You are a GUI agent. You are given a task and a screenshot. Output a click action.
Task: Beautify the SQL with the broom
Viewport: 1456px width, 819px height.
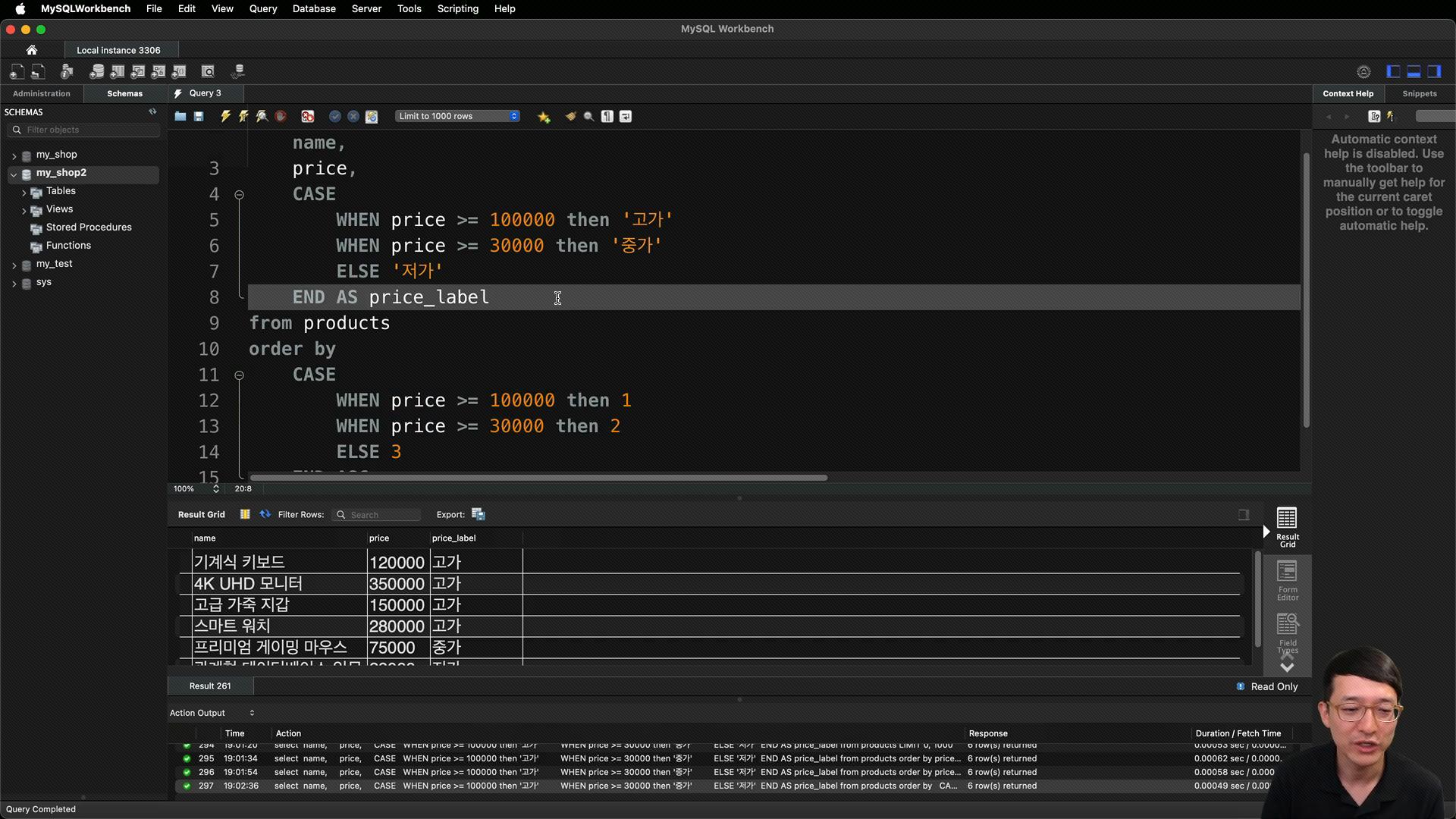570,116
